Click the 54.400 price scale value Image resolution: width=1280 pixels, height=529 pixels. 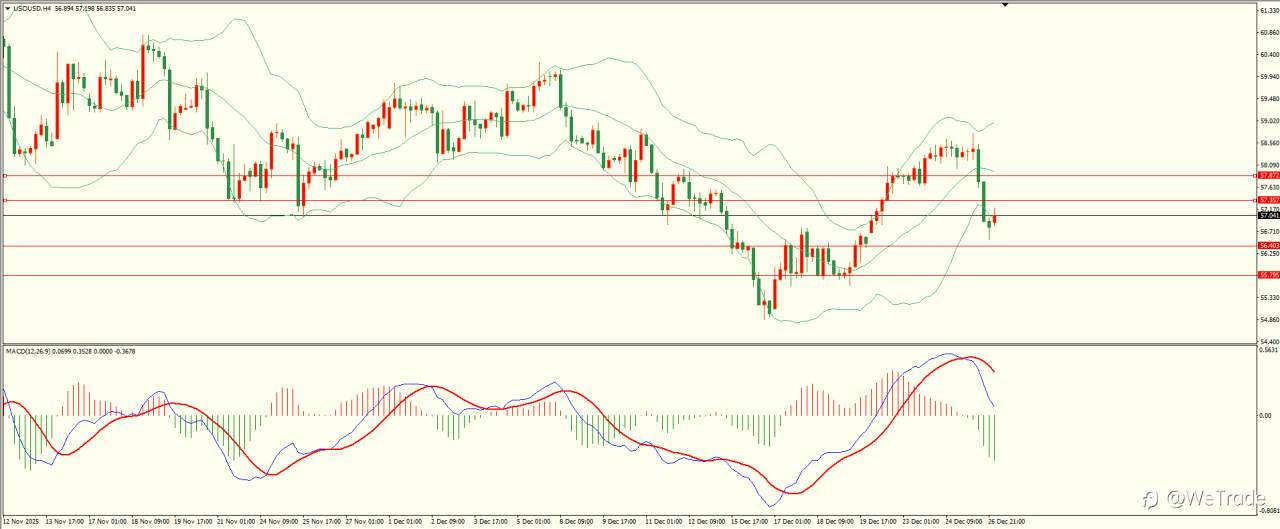click(x=1270, y=342)
